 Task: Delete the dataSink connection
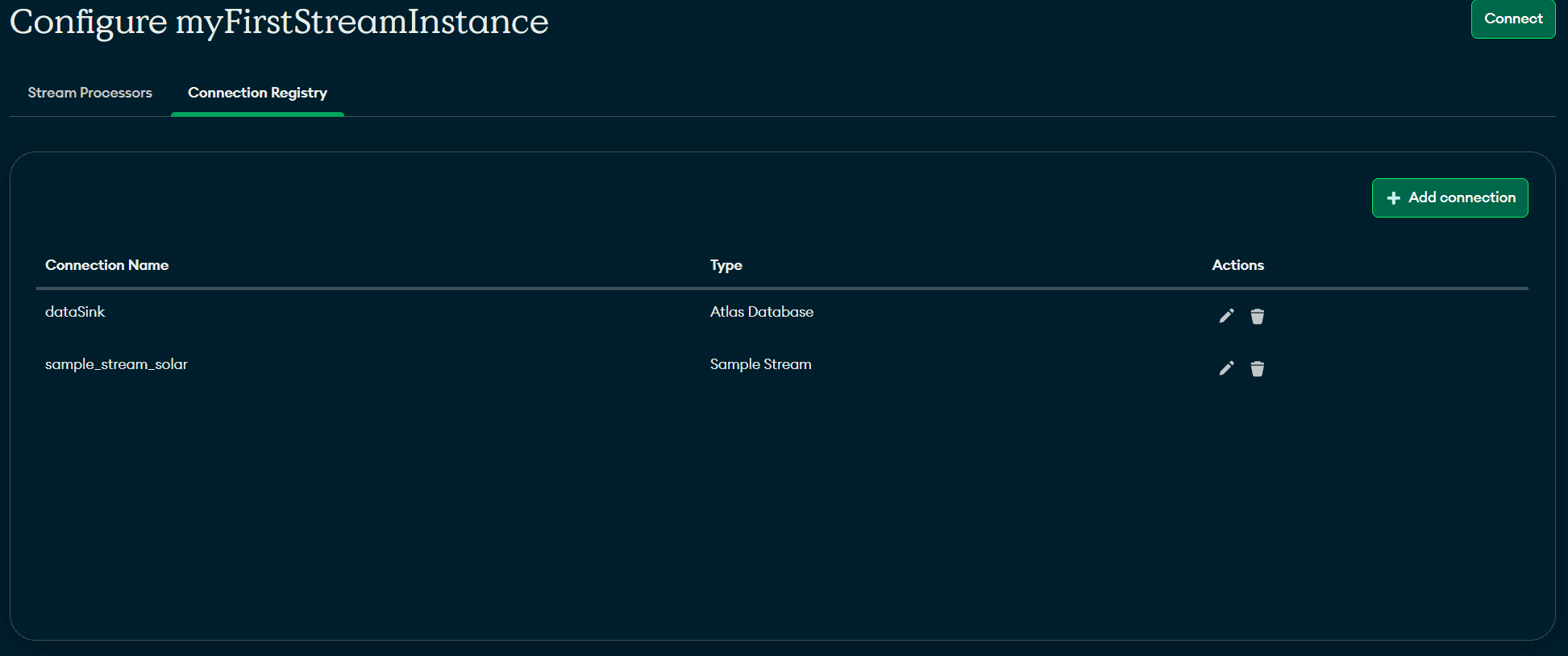pos(1257,316)
